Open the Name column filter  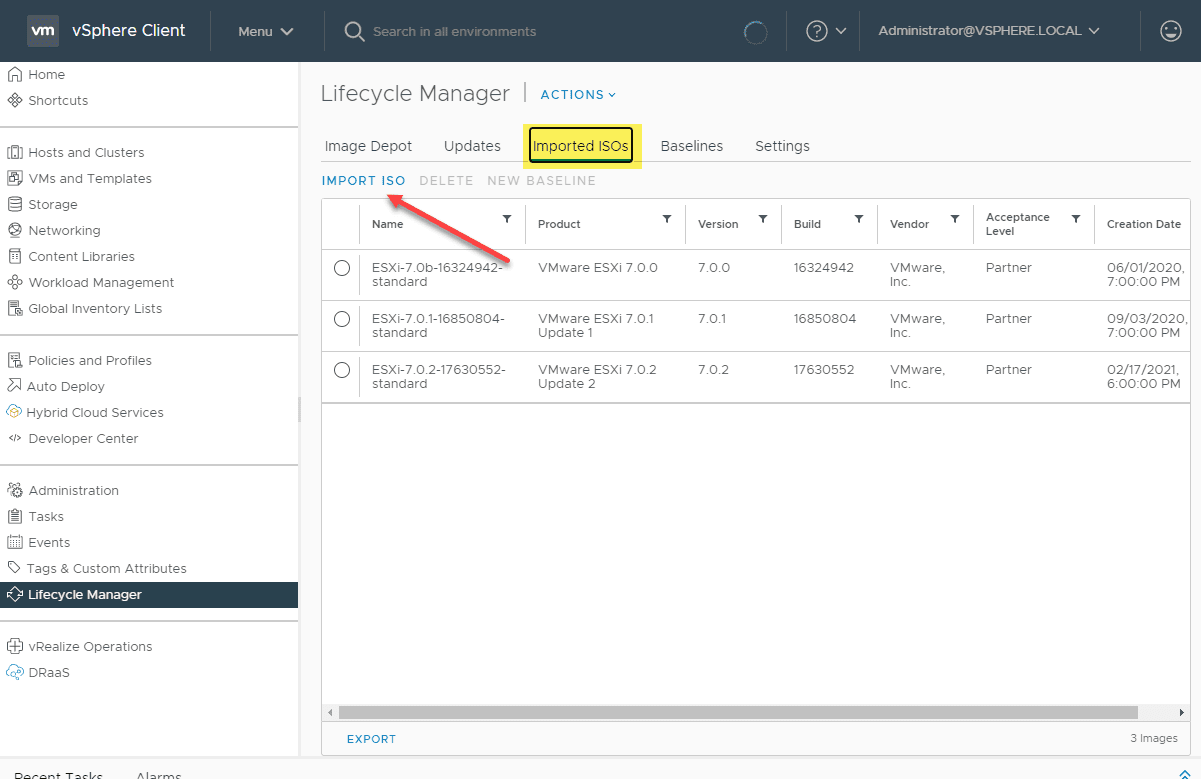507,219
